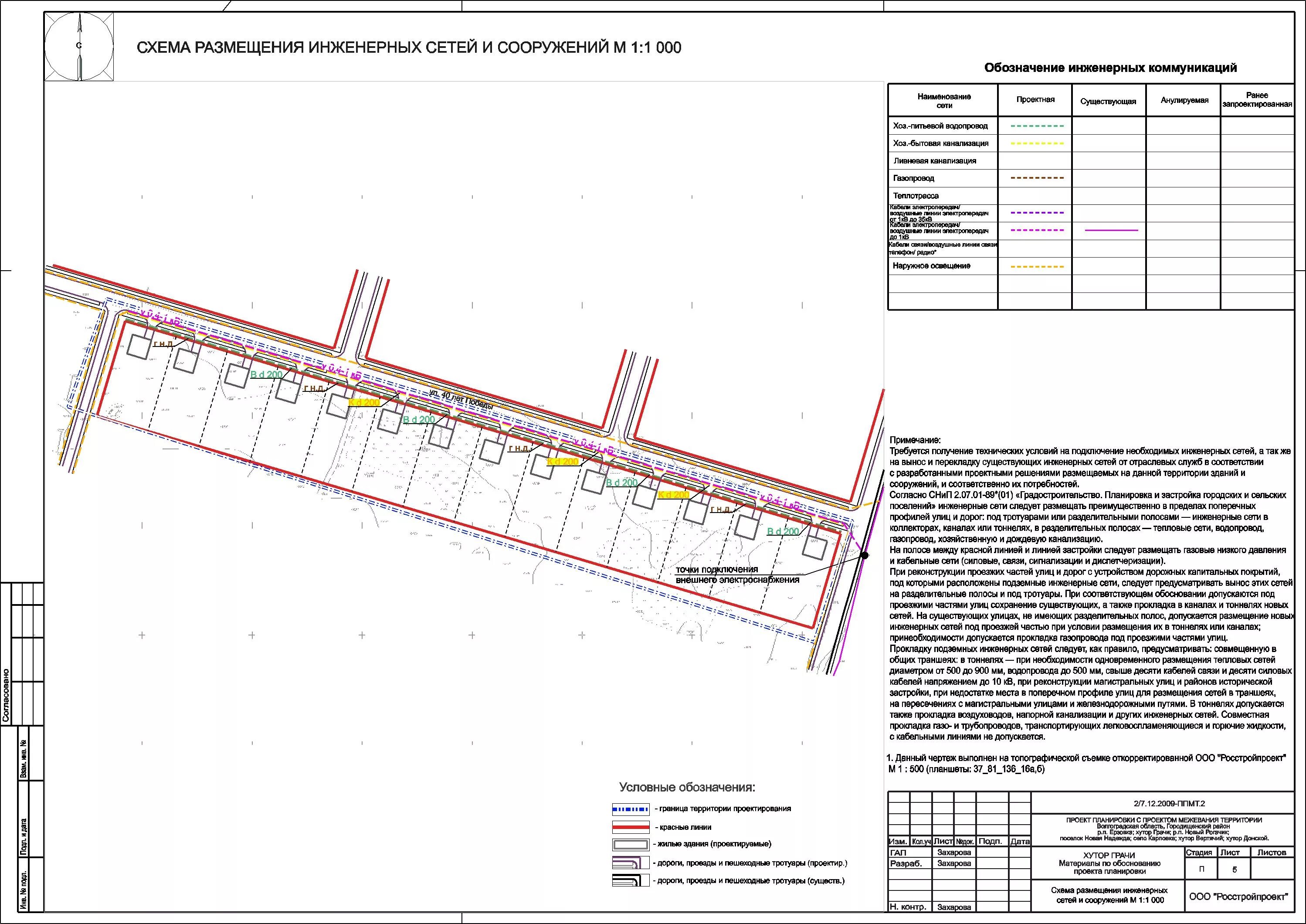Click the dashed projected up-to-1kV cable sample
The width and height of the screenshot is (1306, 924).
pyautogui.click(x=1037, y=231)
